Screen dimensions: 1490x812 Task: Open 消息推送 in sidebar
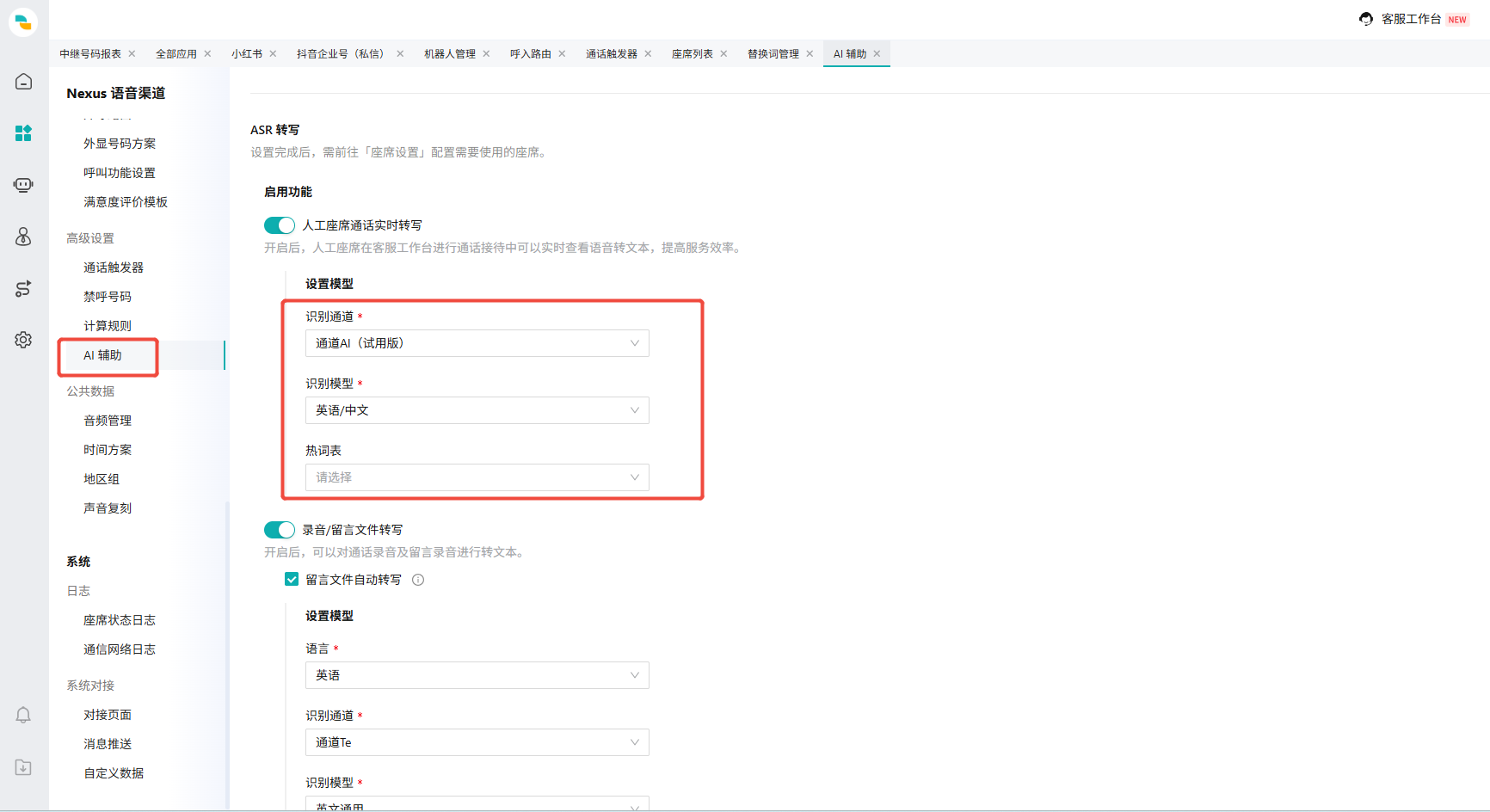tap(108, 744)
